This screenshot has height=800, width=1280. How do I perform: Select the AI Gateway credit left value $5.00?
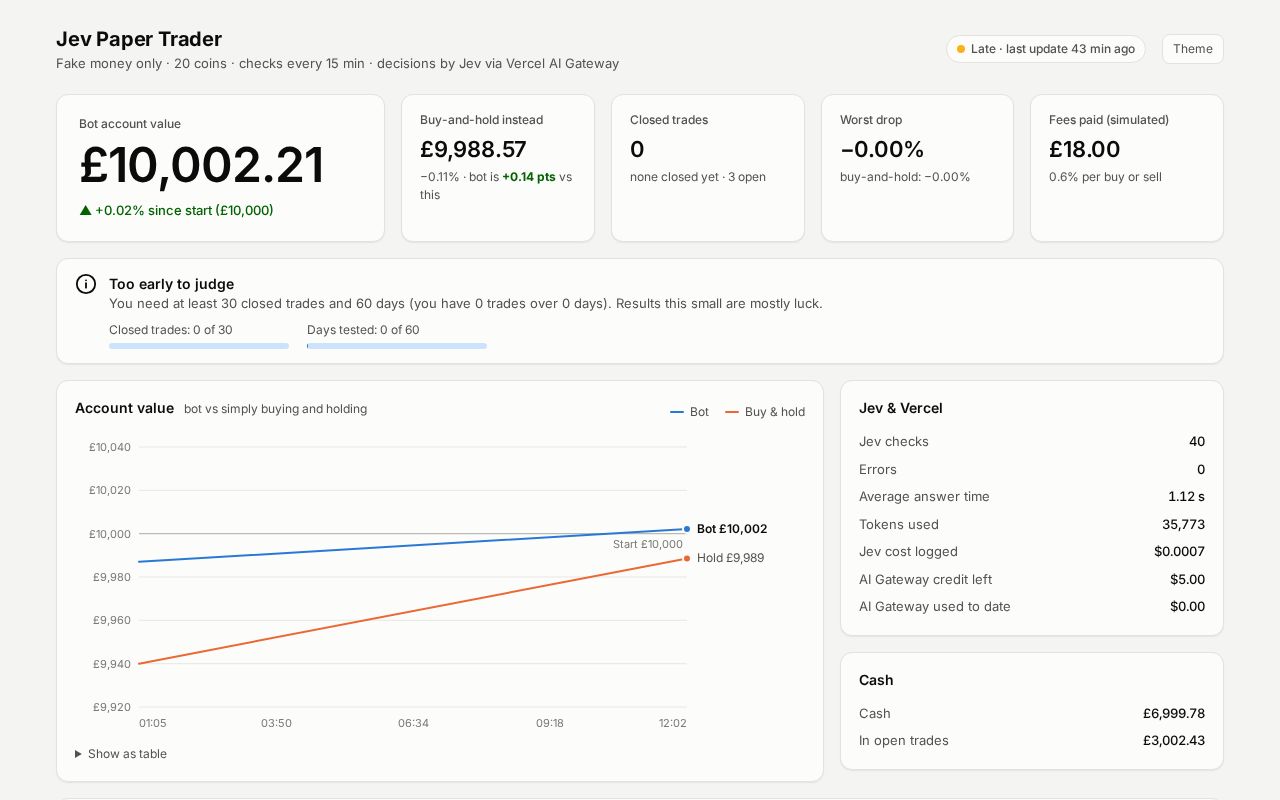point(1187,579)
